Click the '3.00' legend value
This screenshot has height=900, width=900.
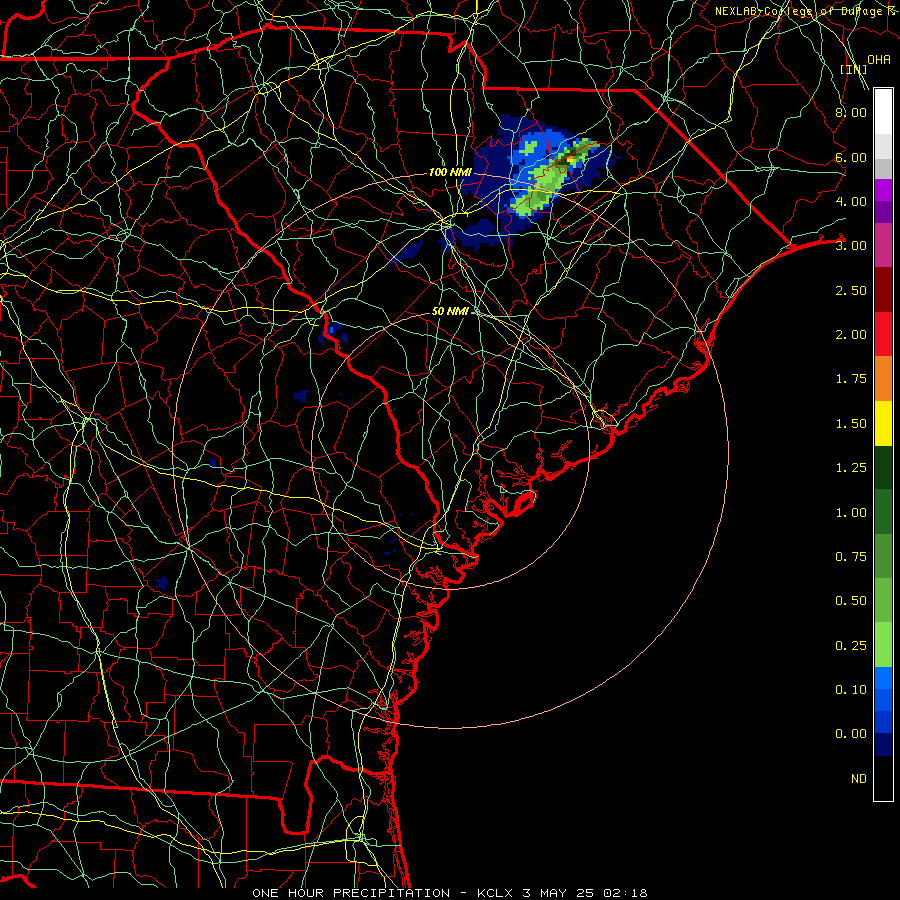[x=851, y=246]
